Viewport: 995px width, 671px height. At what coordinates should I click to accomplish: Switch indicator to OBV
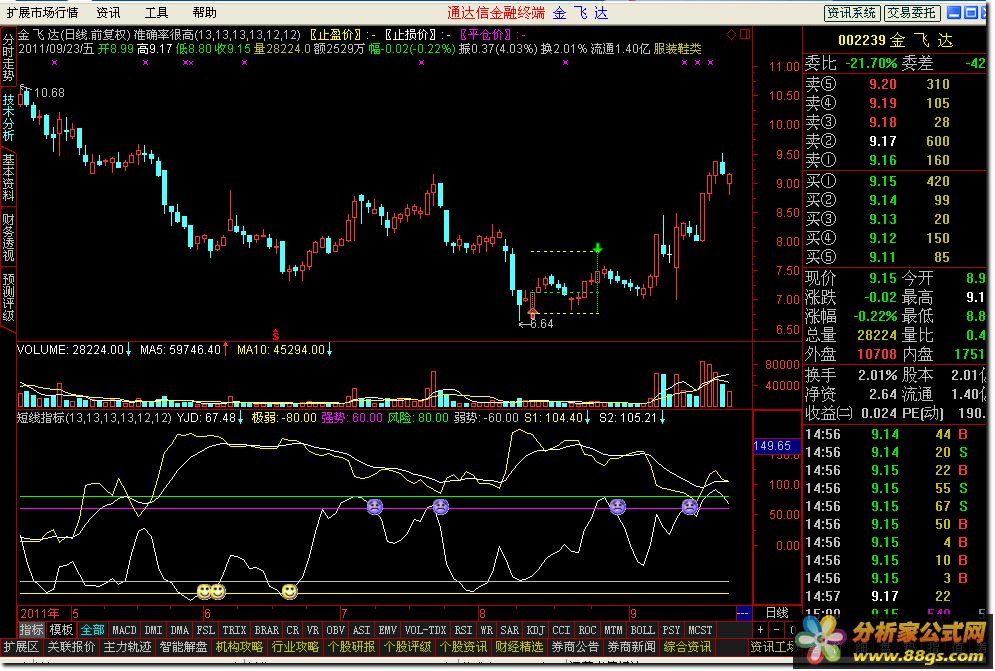coord(336,630)
